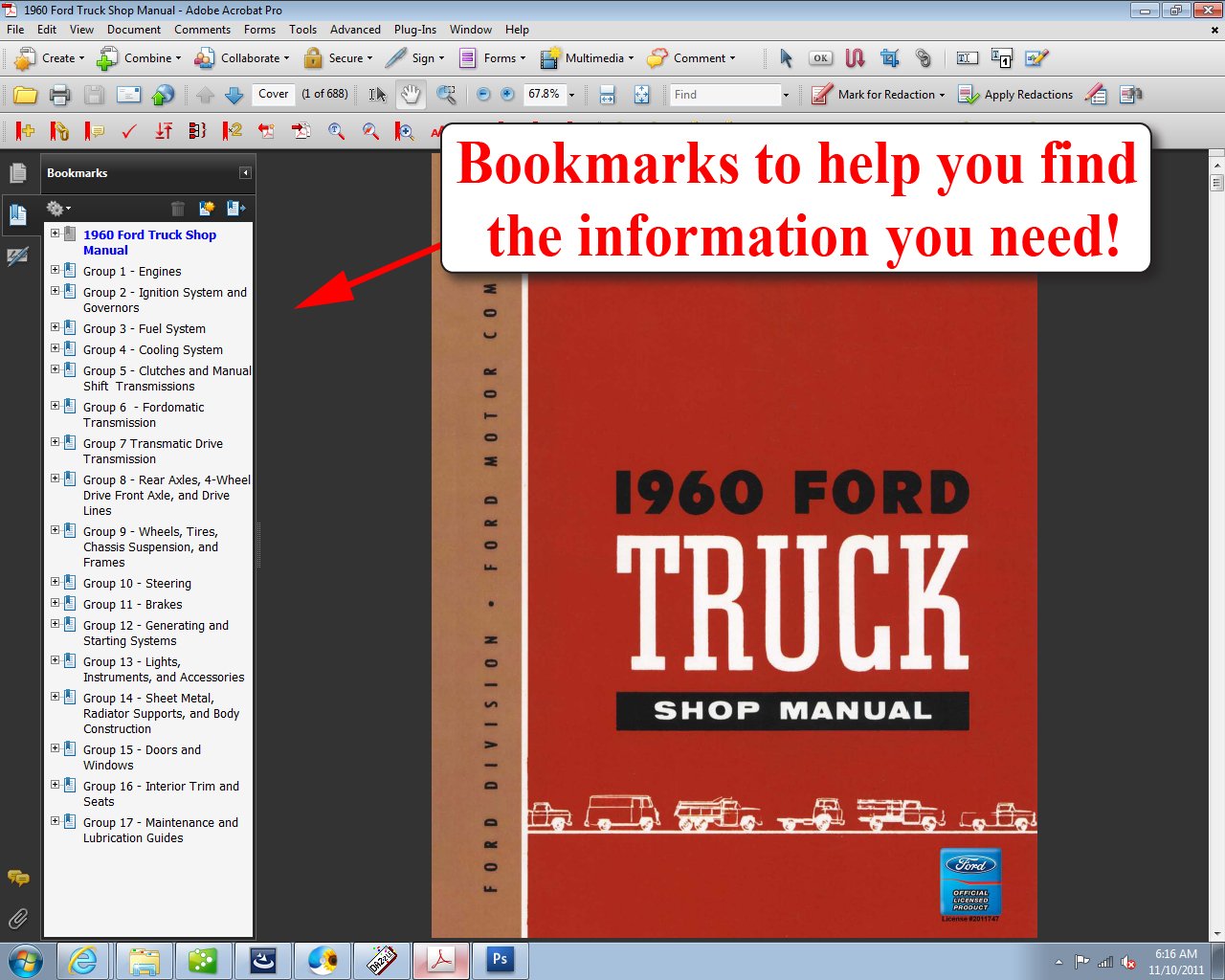Select the Hand tool
Image resolution: width=1225 pixels, height=980 pixels.
[411, 95]
